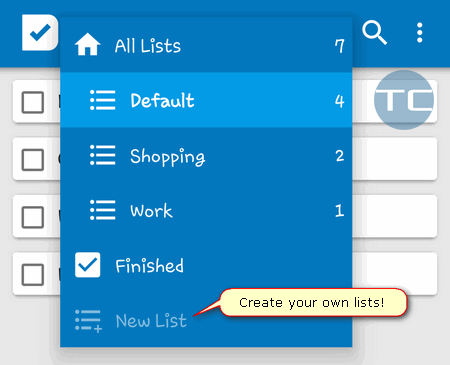Click the add-list icon beside New List
450x365 pixels.
click(x=88, y=321)
